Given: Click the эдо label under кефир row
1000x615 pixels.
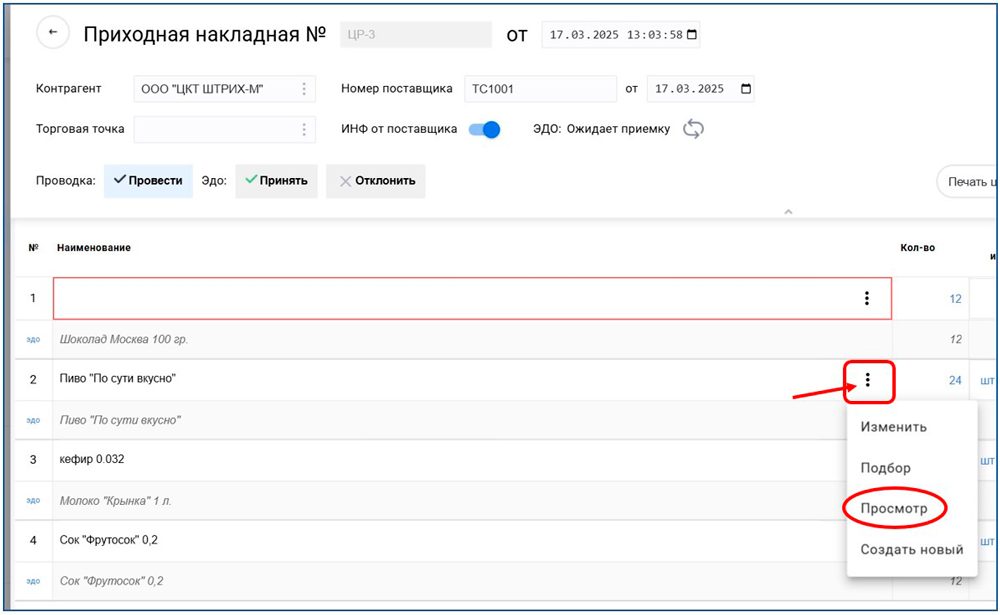Looking at the screenshot, I should [x=33, y=500].
